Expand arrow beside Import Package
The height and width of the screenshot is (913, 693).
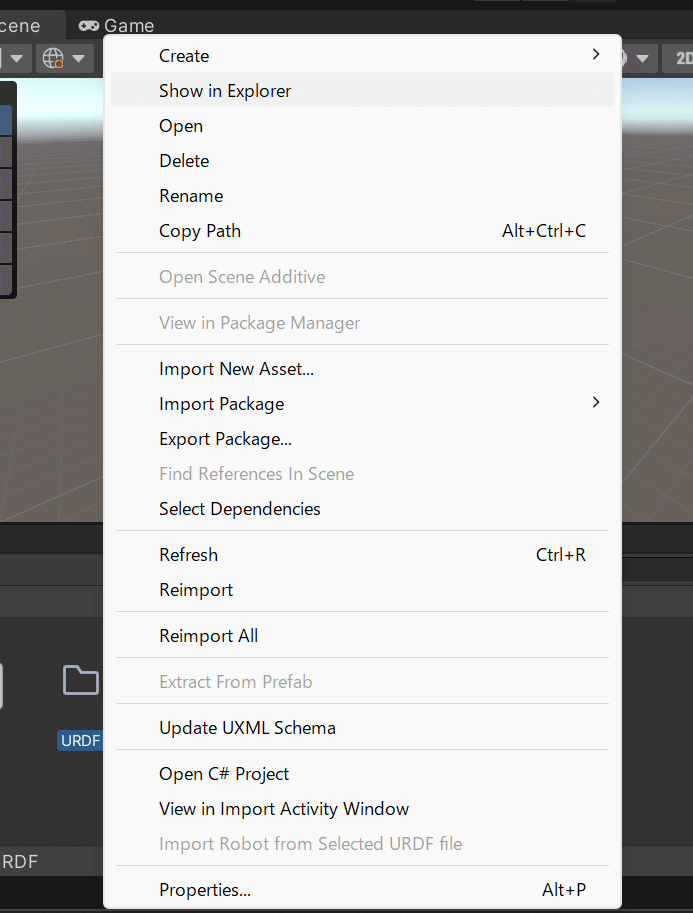point(596,402)
